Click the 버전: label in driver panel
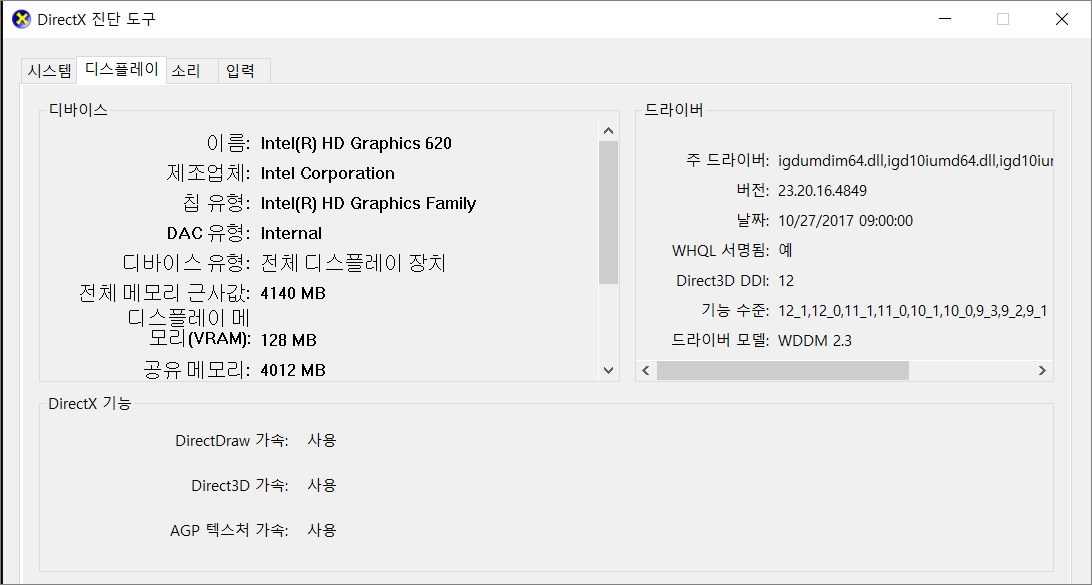Image resolution: width=1092 pixels, height=585 pixels. [753, 191]
